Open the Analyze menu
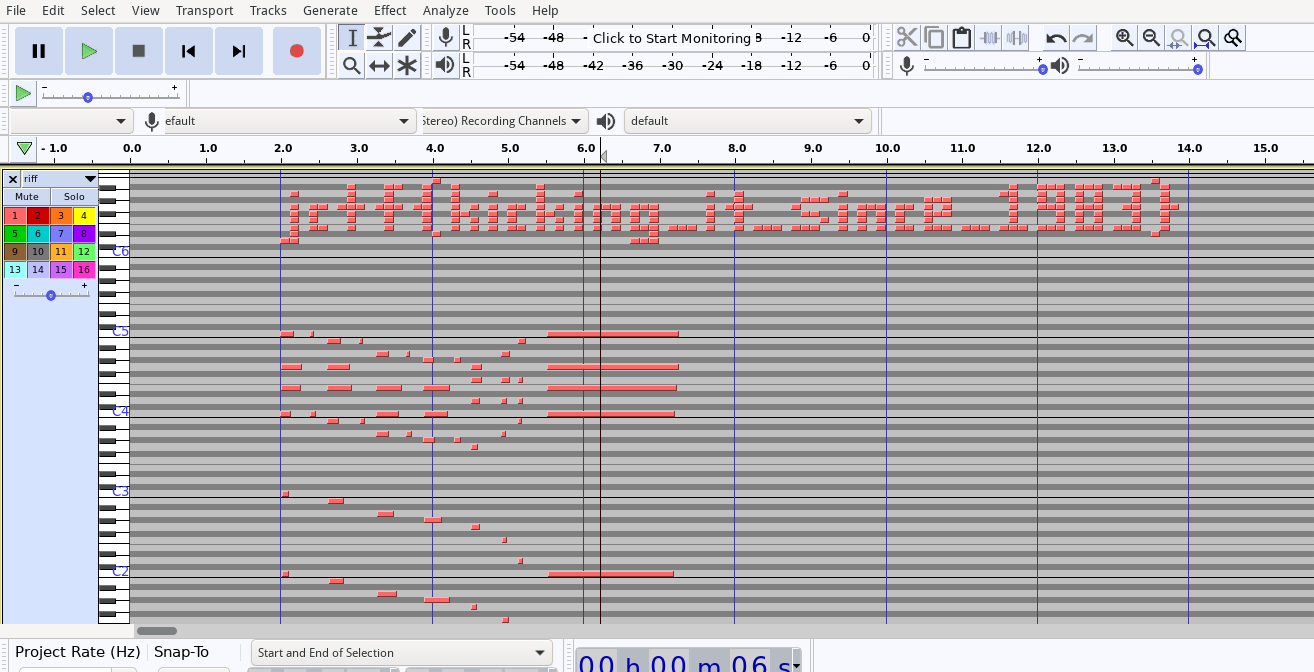 coord(446,10)
